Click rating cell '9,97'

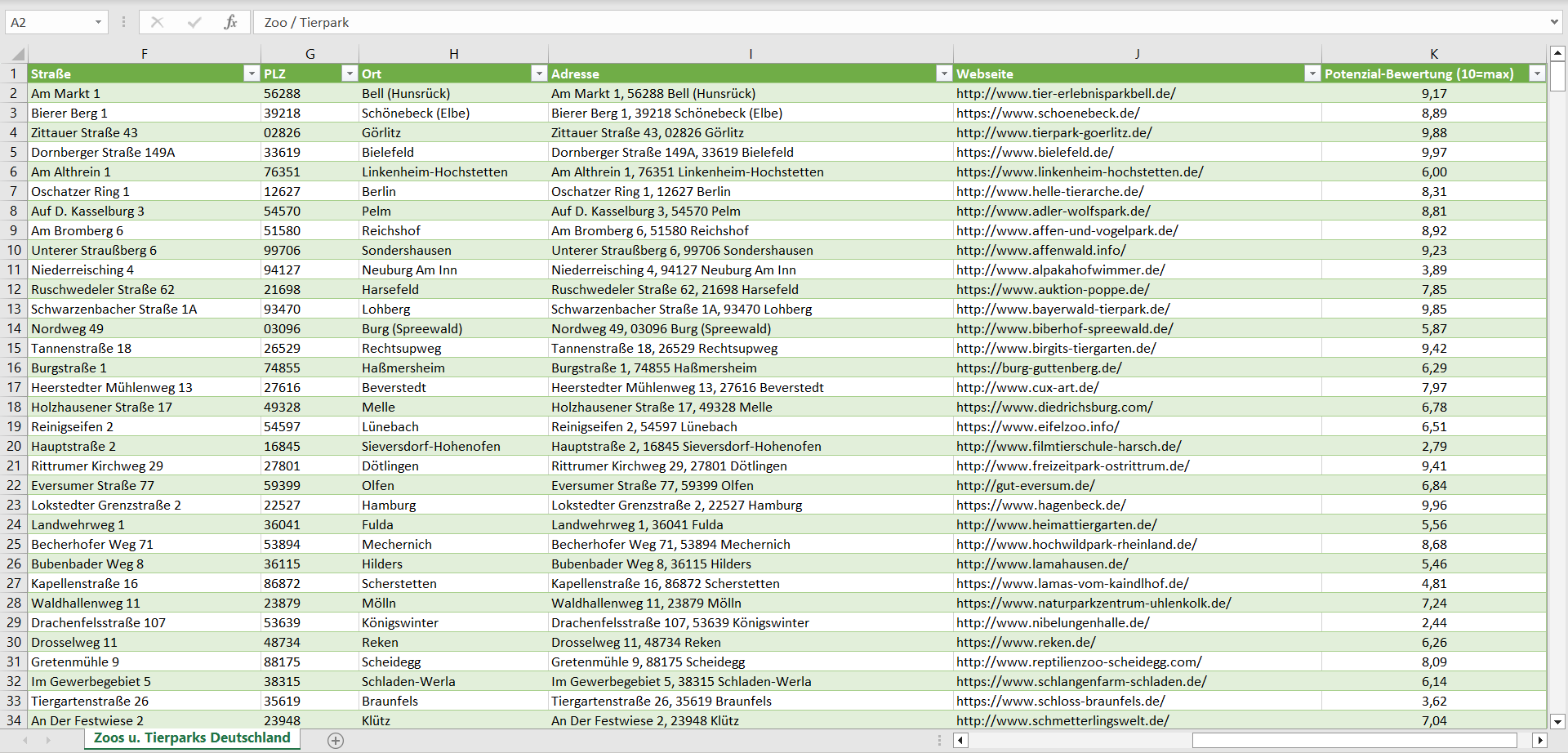1434,152
